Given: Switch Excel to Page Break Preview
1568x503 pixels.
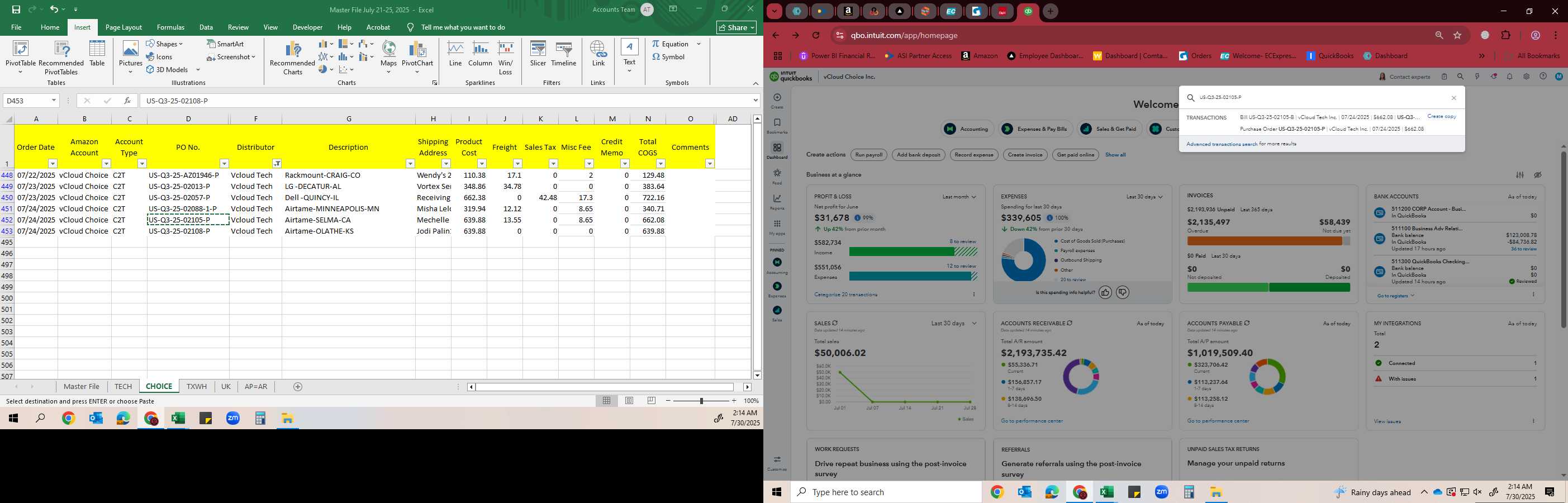Looking at the screenshot, I should tap(652, 401).
